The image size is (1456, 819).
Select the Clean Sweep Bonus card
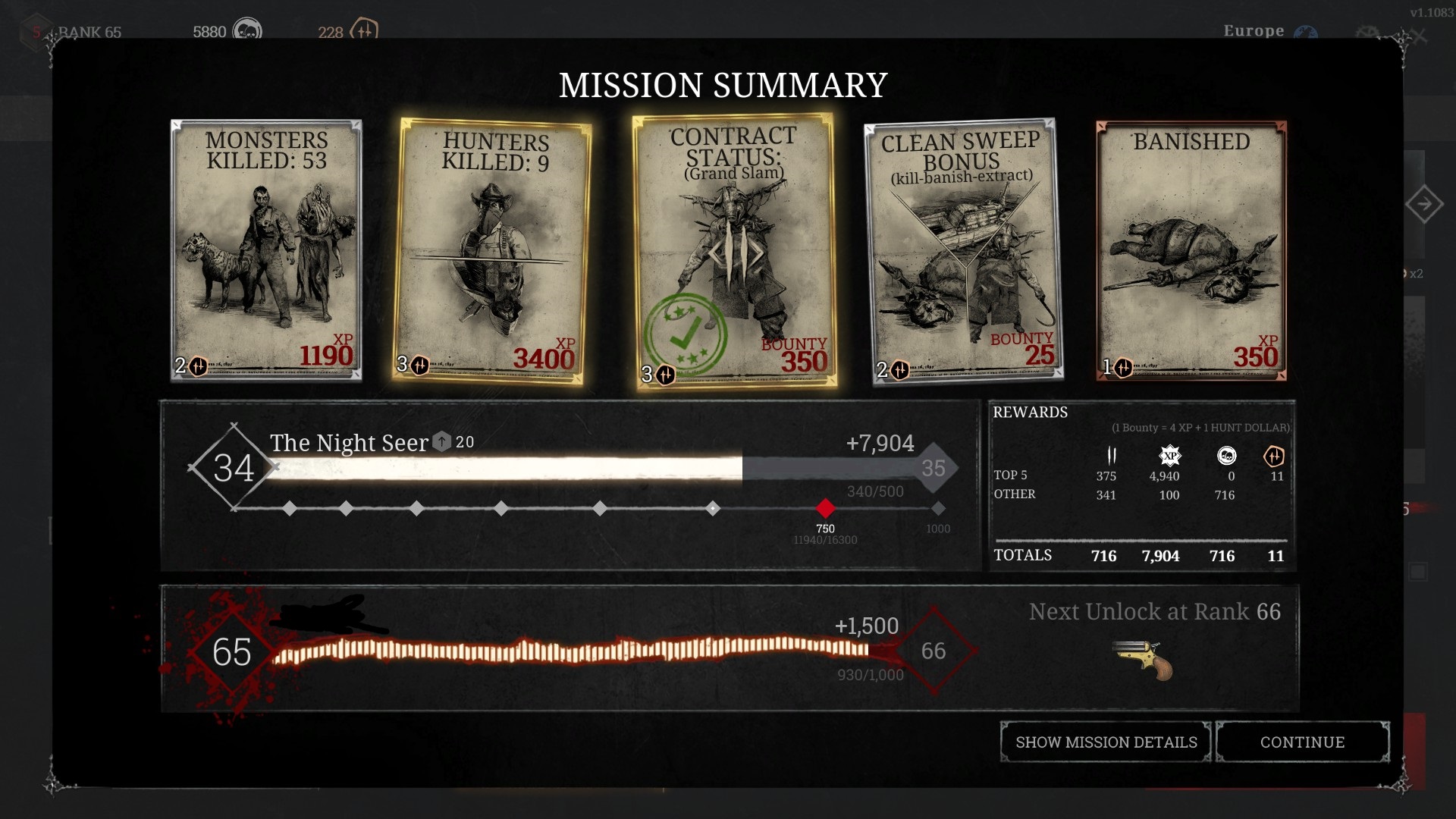[x=963, y=252]
